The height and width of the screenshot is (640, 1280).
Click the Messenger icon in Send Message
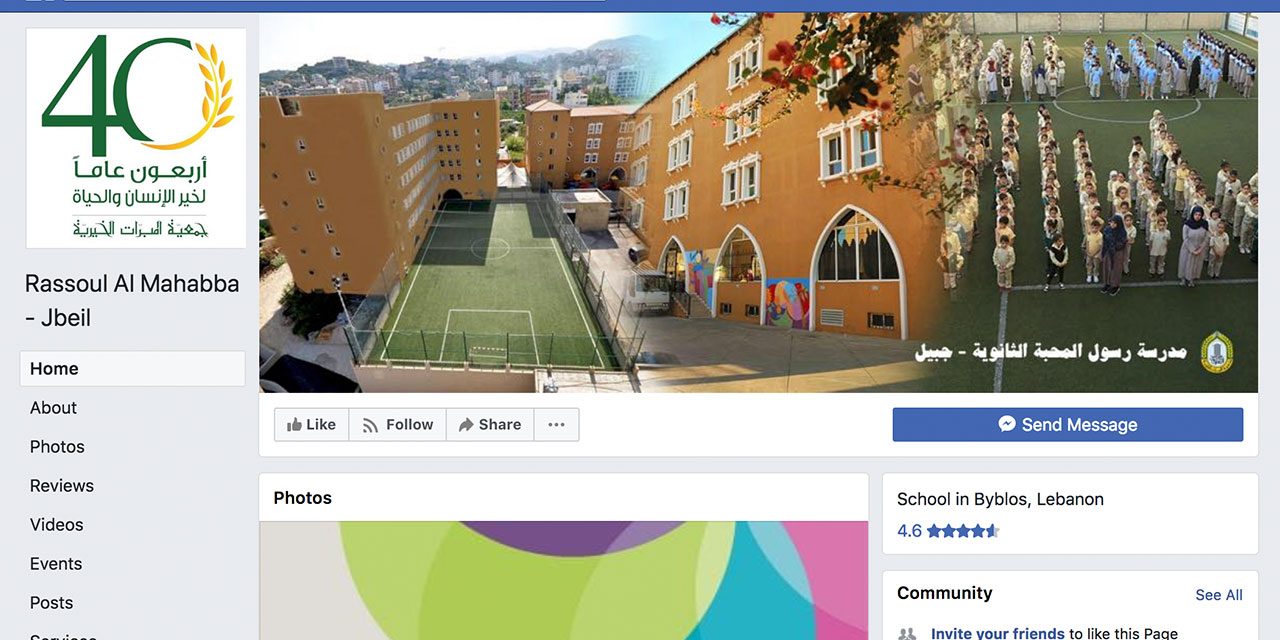pos(1007,424)
